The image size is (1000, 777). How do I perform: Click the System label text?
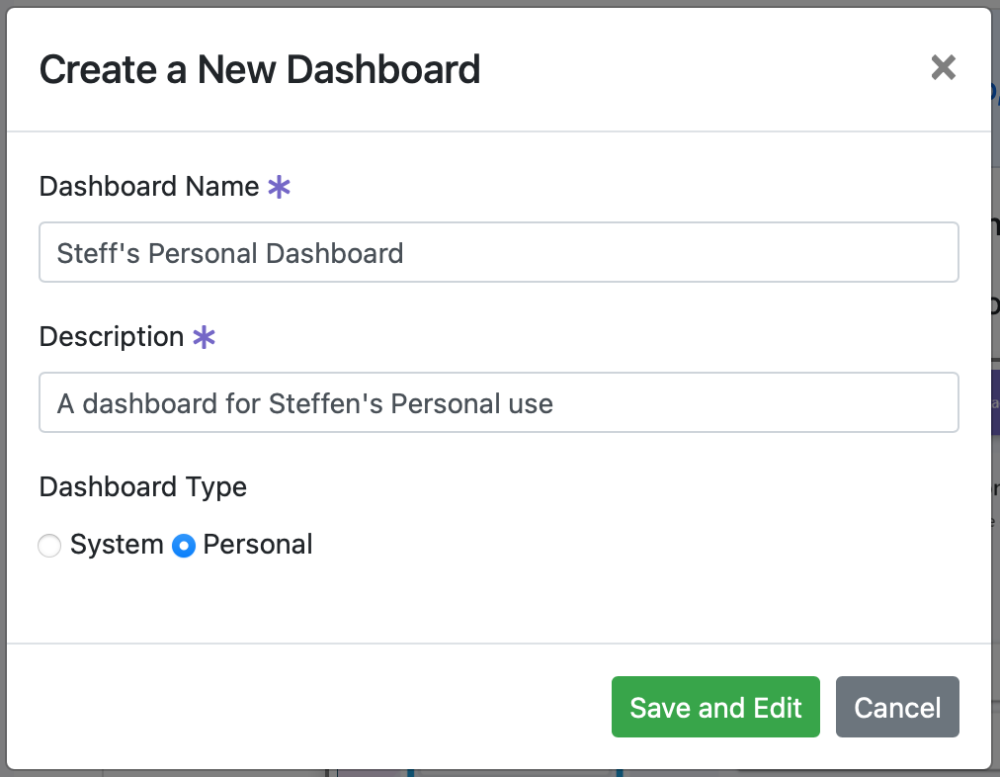(116, 545)
